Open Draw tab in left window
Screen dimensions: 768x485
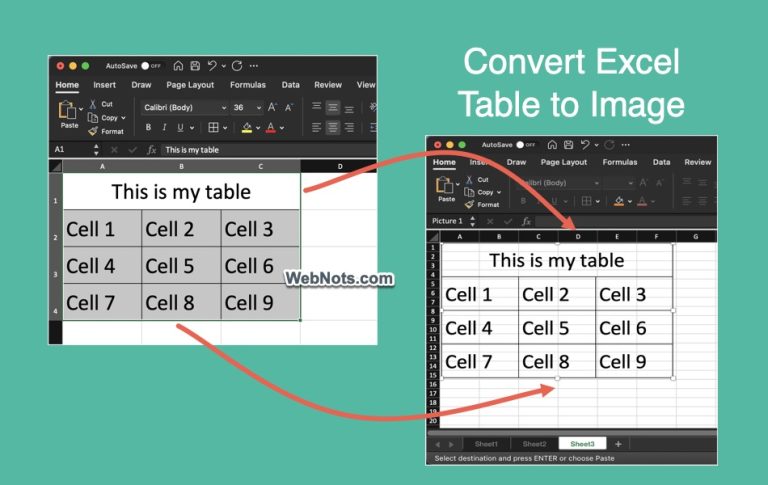[x=141, y=85]
